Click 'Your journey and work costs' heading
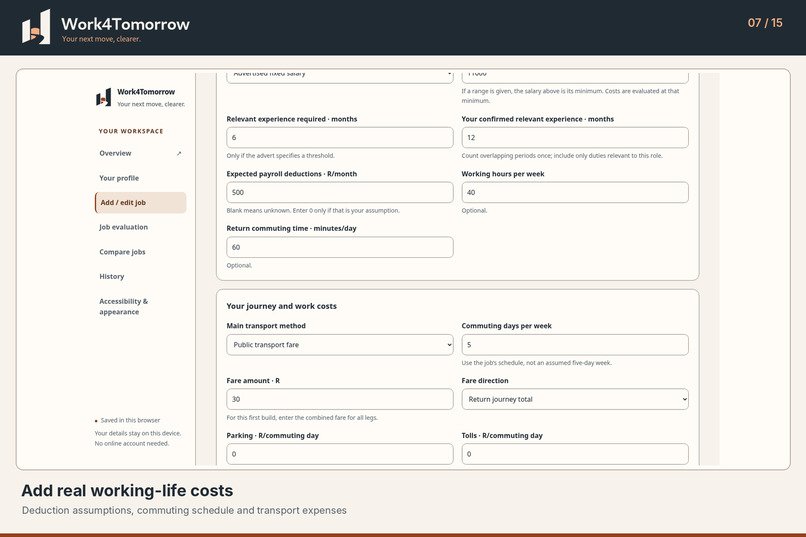The image size is (806, 537). pos(282,306)
